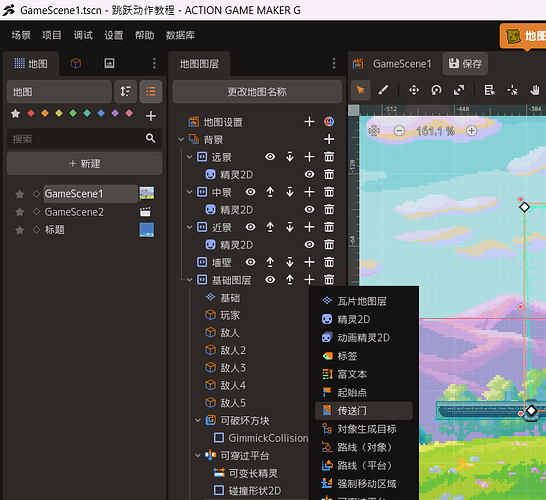This screenshot has height=500, width=546.
Task: Click the globe icon beside 地图设置
Action: tap(329, 122)
